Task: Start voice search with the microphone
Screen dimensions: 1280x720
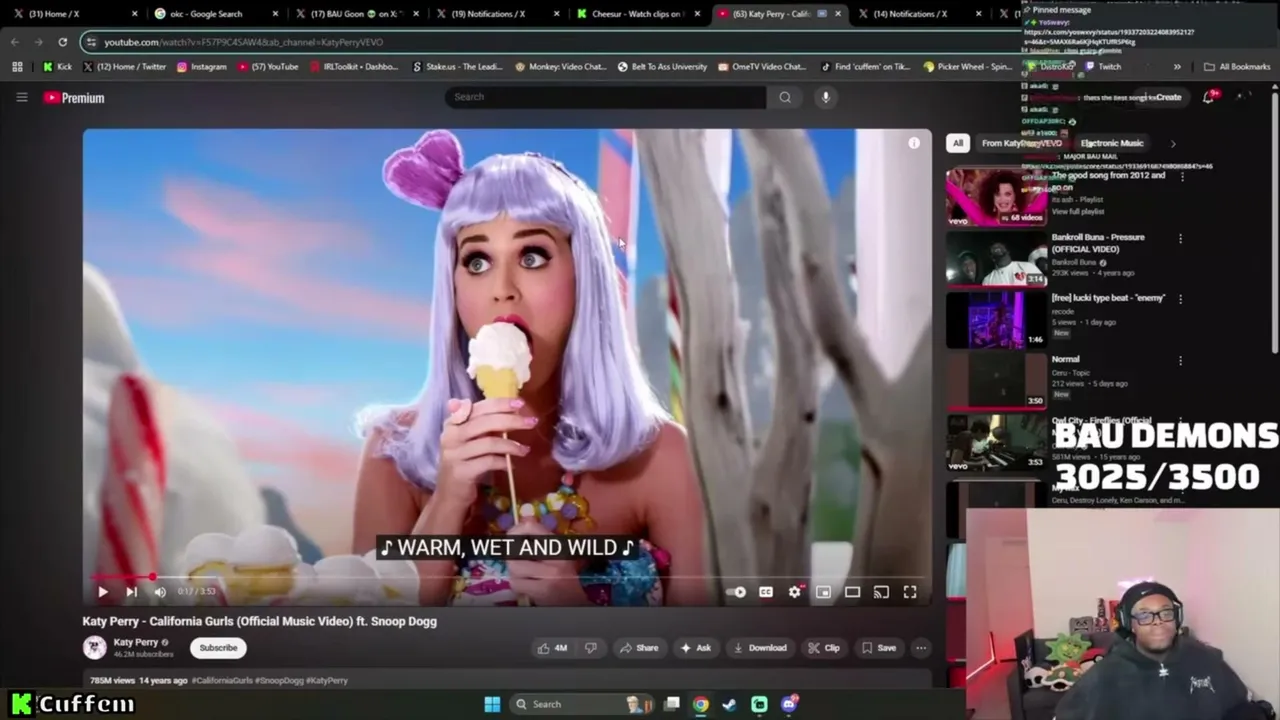Action: [x=825, y=97]
